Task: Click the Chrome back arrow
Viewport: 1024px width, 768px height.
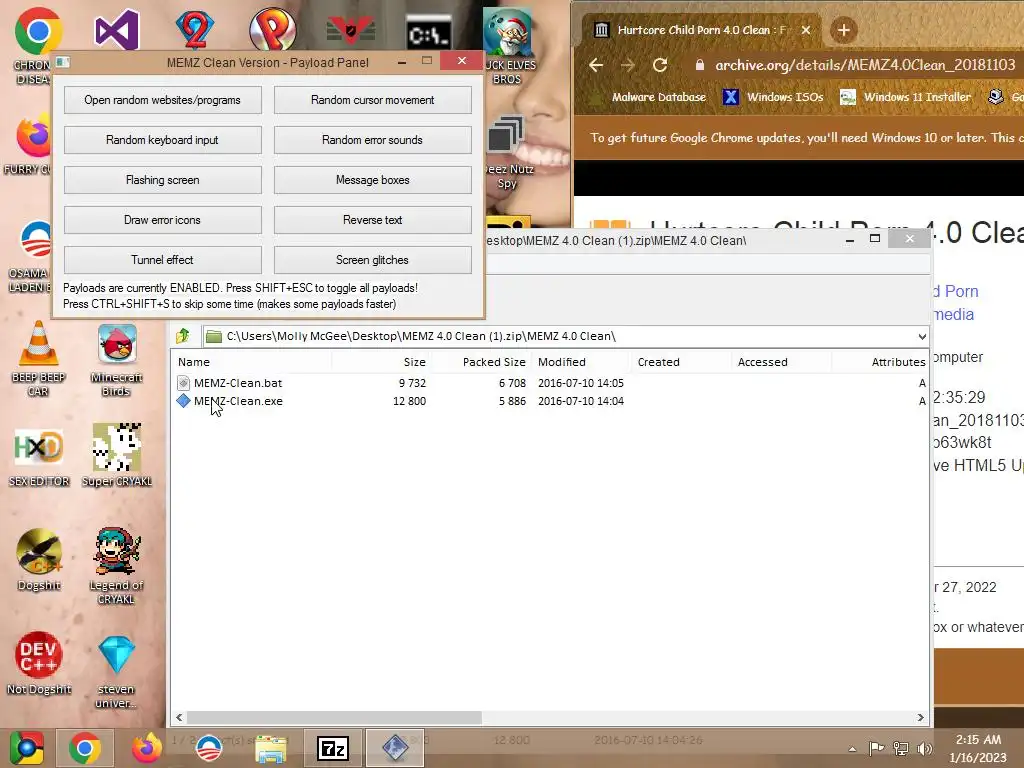Action: coord(596,65)
